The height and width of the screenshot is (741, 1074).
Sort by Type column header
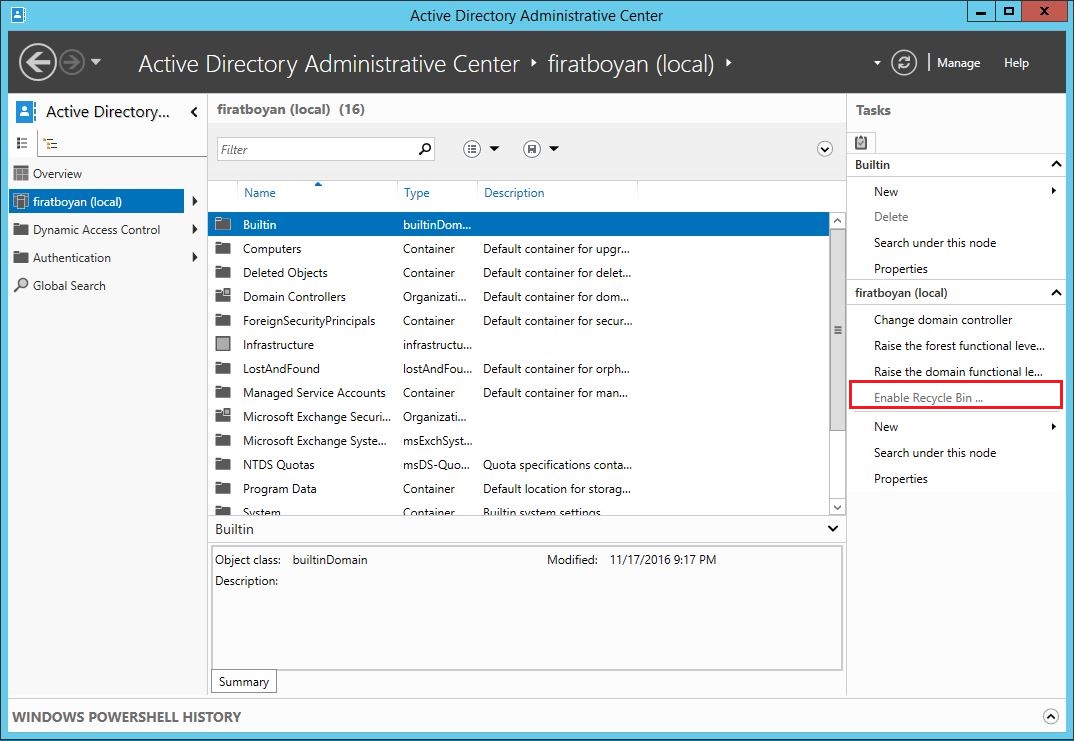coord(416,193)
